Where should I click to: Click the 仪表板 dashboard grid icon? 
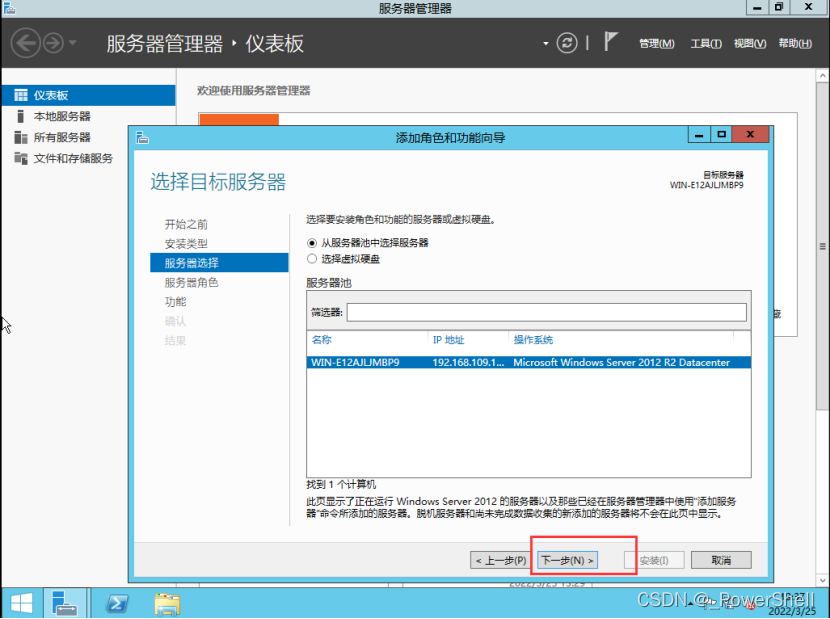click(21, 95)
